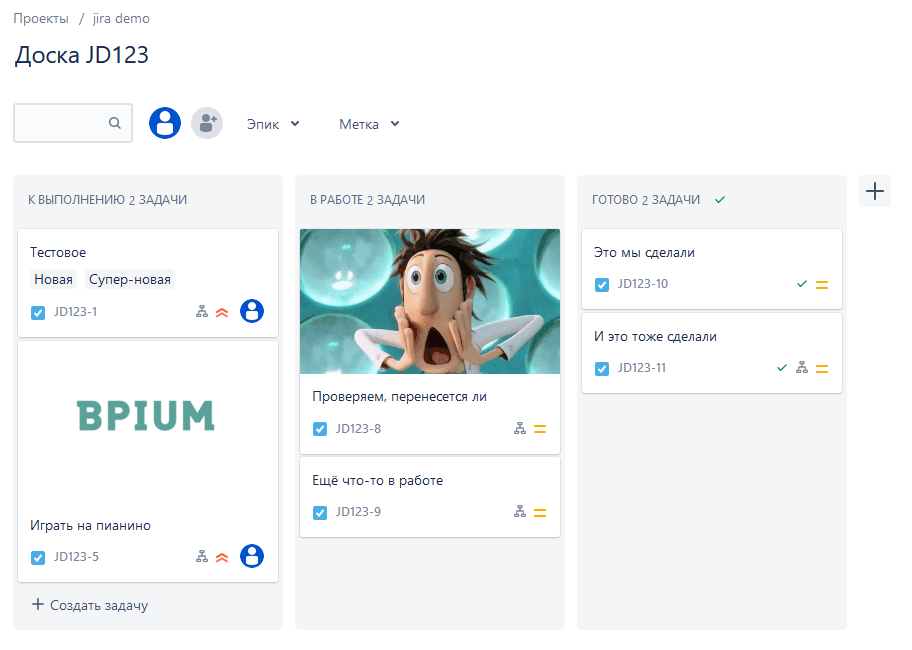Click medium priority icon on JD123-10
Viewport: 912px width, 650px height.
(822, 285)
